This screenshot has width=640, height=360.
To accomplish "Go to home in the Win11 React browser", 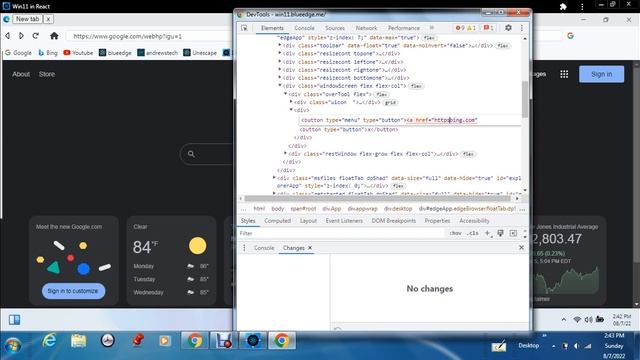I will click(x=54, y=36).
